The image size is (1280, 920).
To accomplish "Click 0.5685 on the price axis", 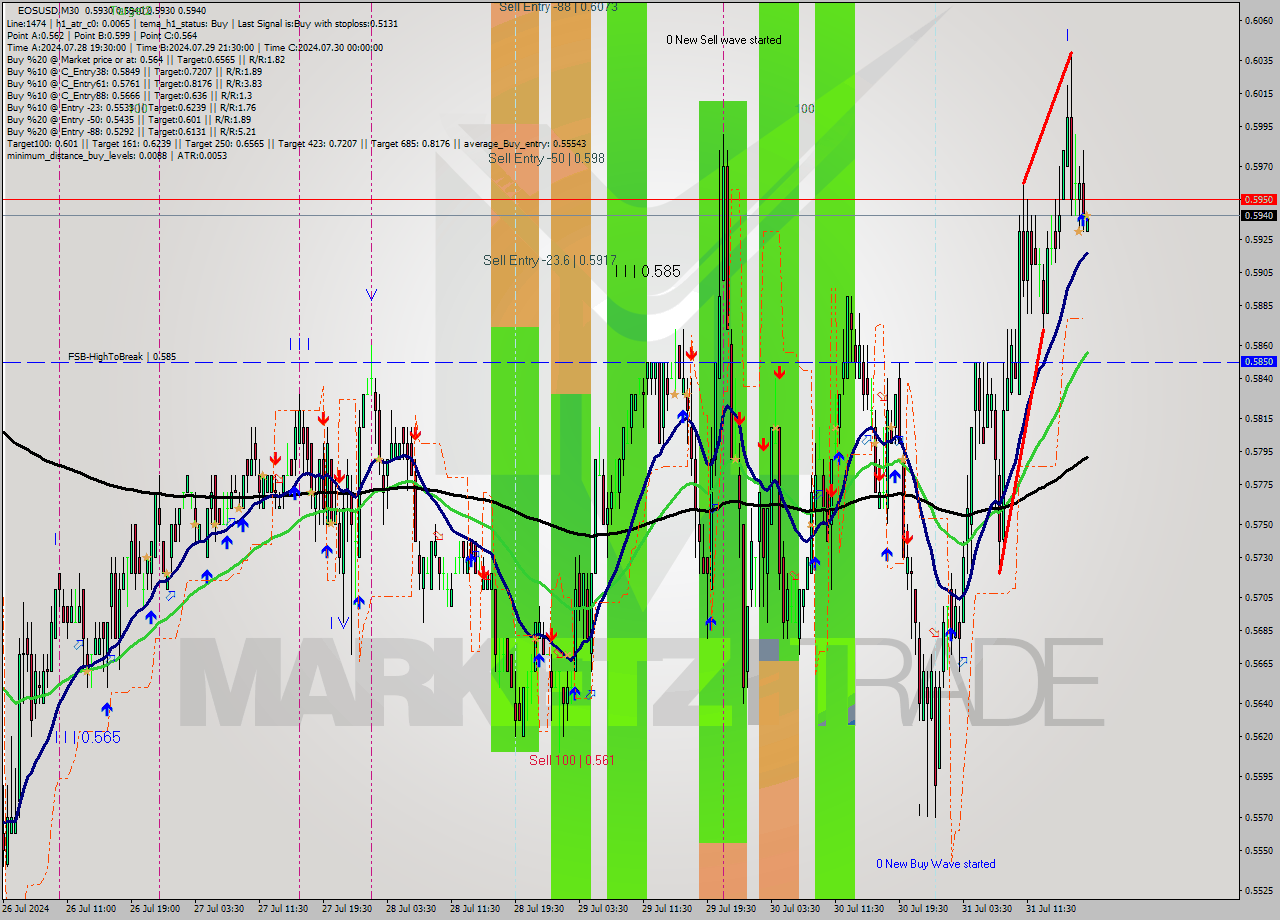I will [x=1258, y=630].
